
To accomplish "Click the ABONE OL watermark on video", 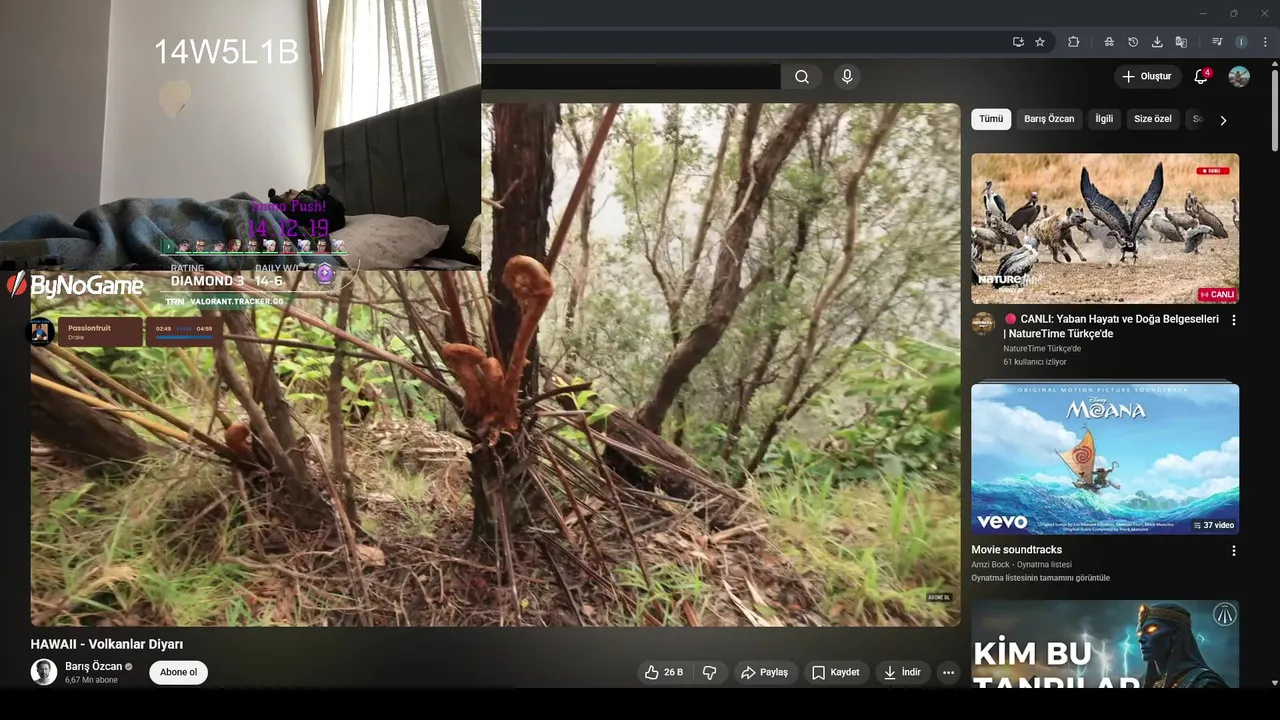I will point(938,597).
